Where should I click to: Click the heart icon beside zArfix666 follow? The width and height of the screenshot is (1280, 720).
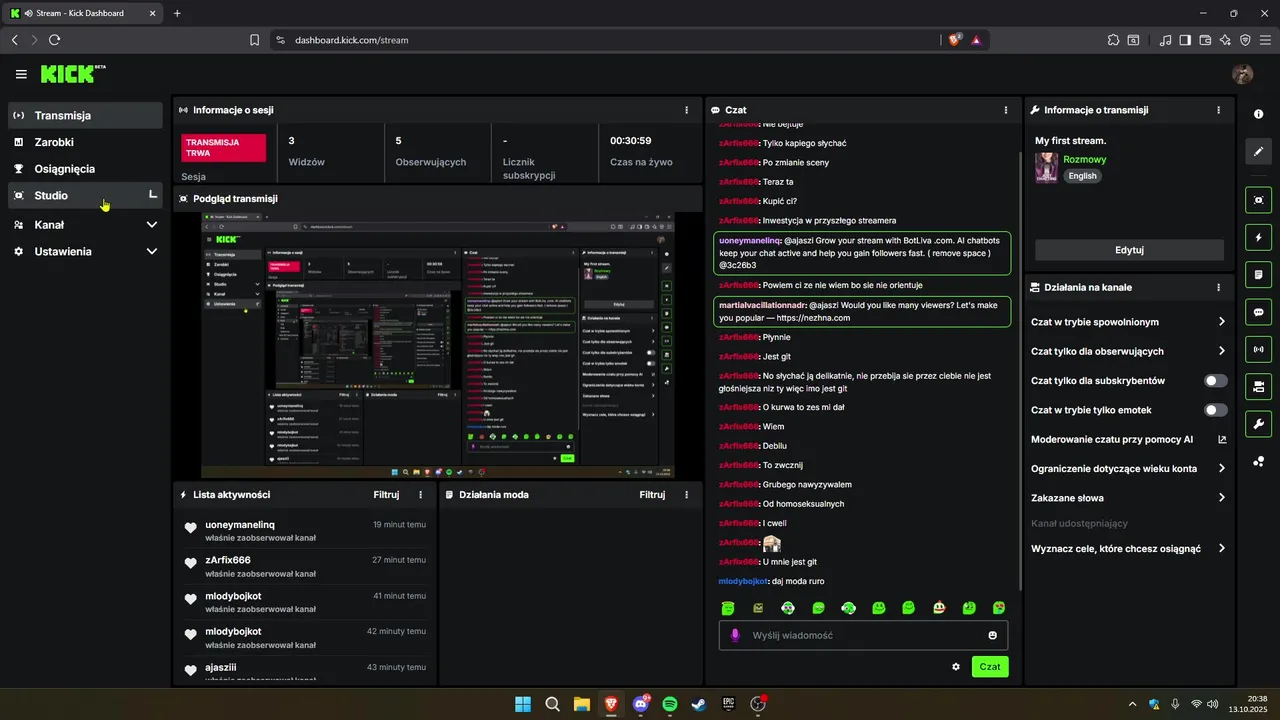coord(191,564)
